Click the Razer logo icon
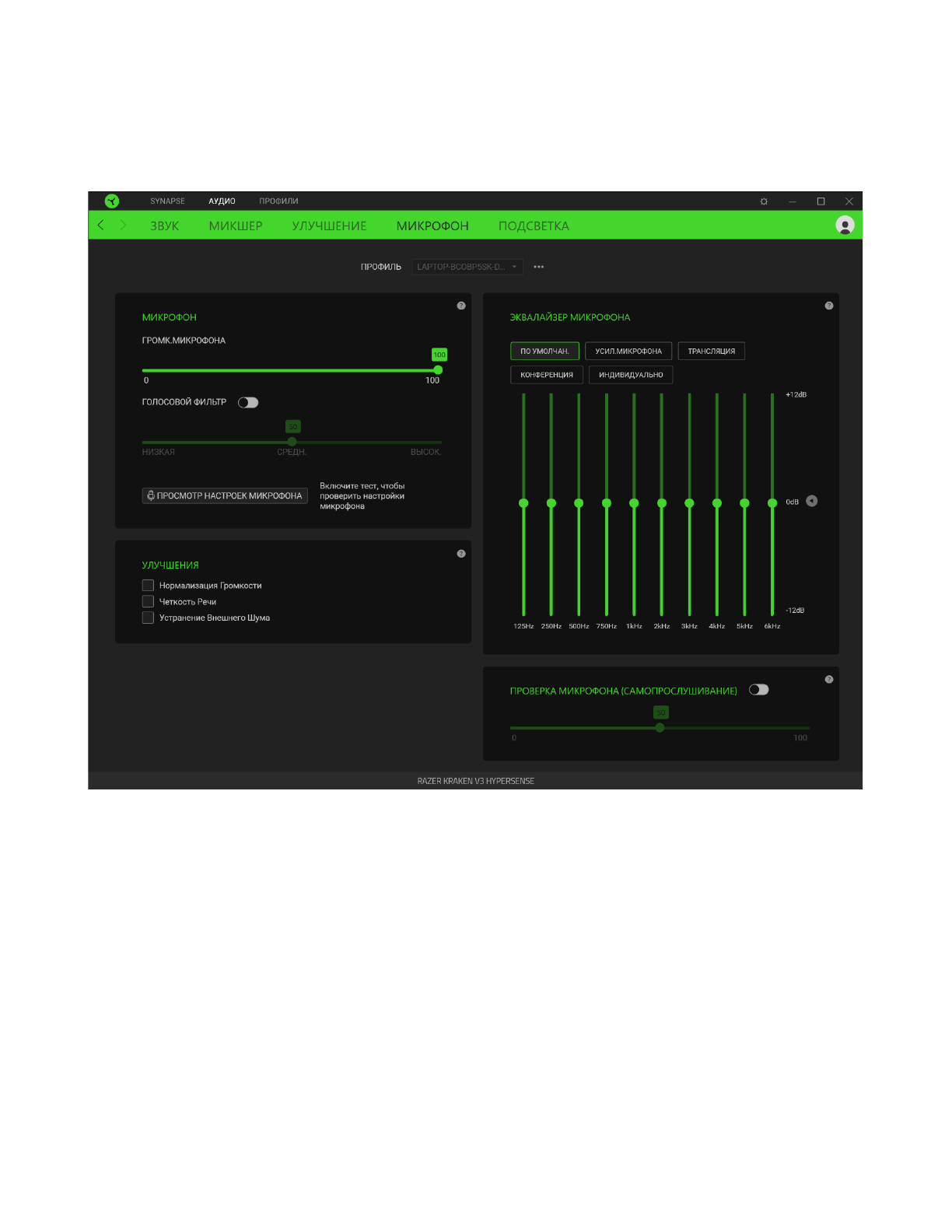 (x=112, y=201)
